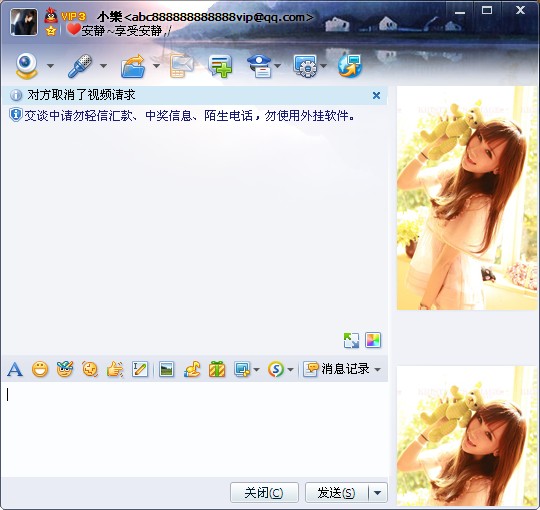Take a screenshot with the screen capture icon
The height and width of the screenshot is (510, 540).
(x=242, y=370)
